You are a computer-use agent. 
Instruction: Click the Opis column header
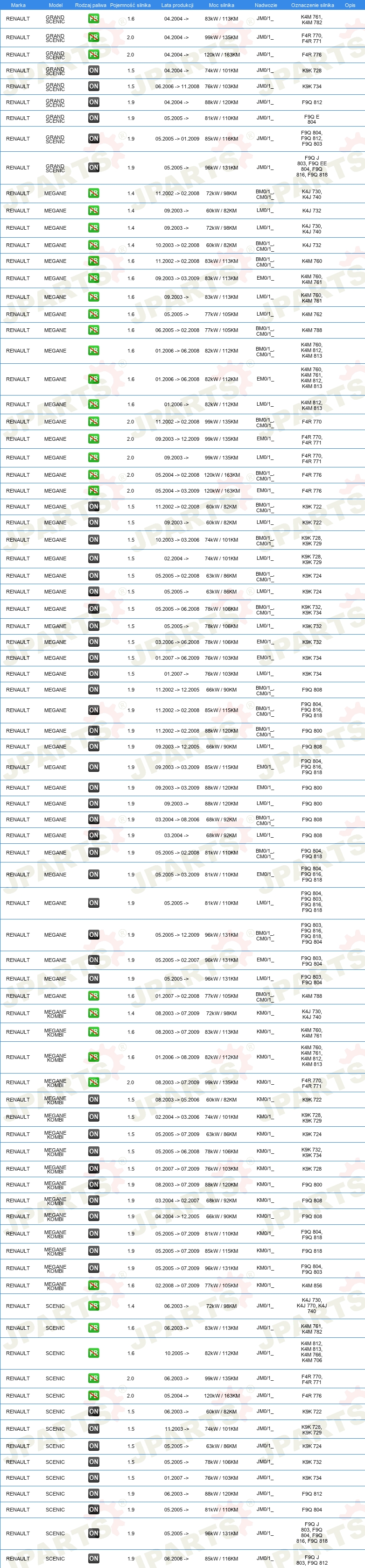[x=350, y=5]
